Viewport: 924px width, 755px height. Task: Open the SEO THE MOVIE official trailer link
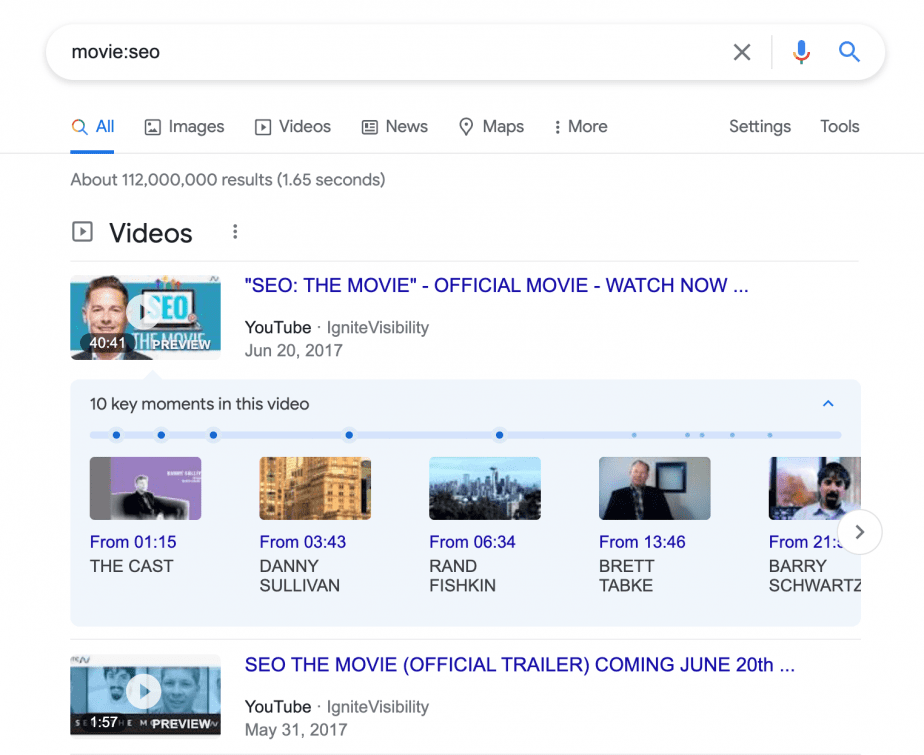(x=520, y=665)
